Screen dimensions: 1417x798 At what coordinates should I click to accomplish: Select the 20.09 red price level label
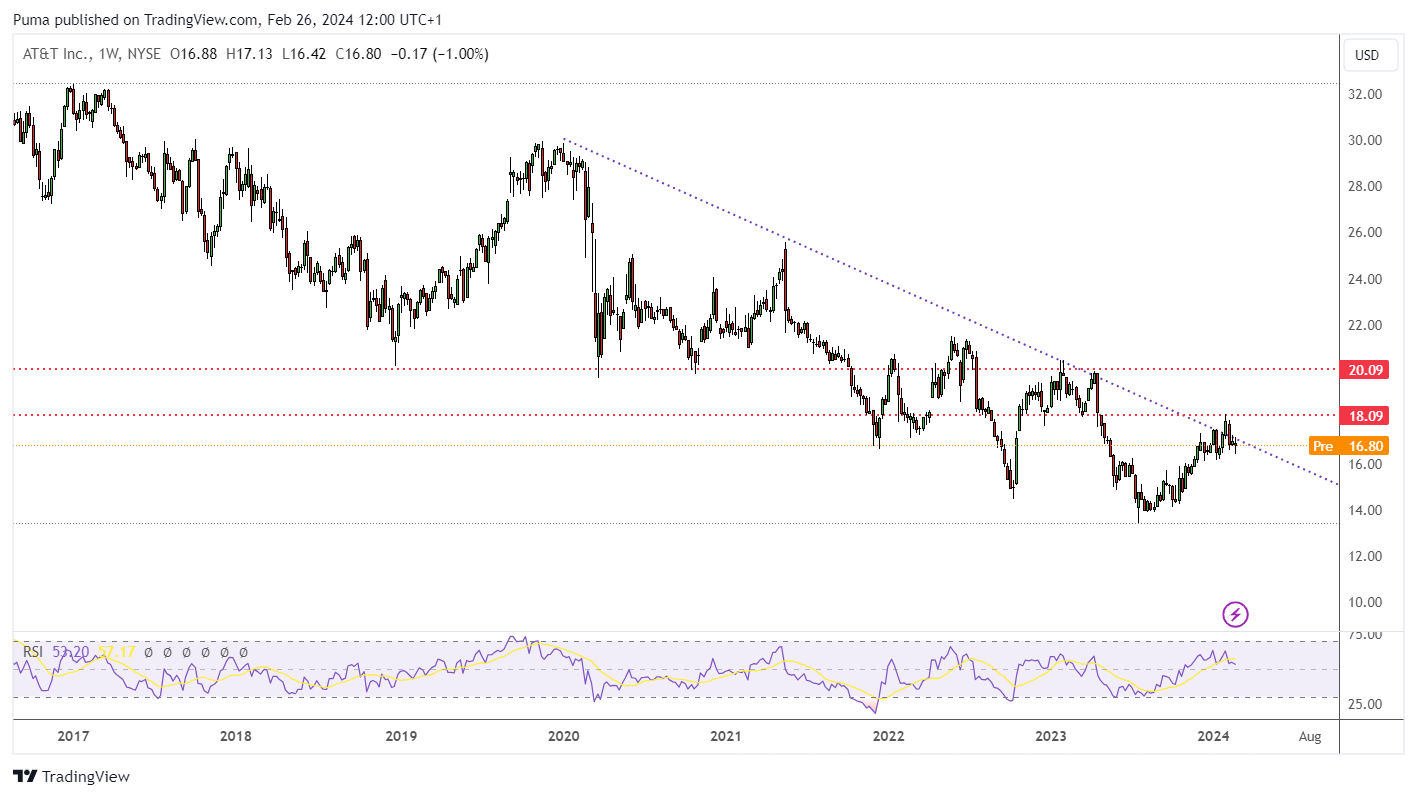(x=1366, y=370)
